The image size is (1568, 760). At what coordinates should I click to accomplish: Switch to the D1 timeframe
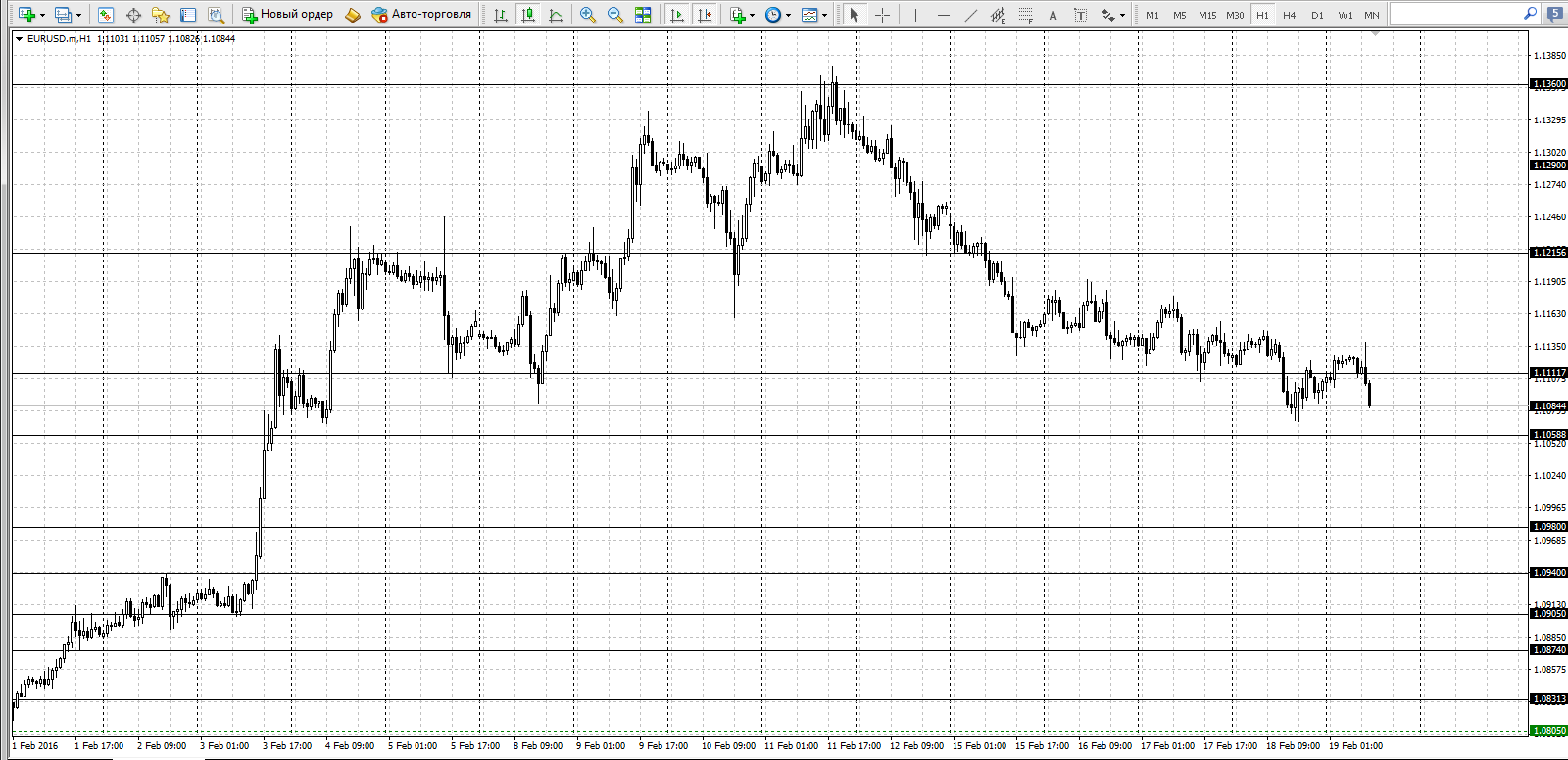(x=1317, y=15)
